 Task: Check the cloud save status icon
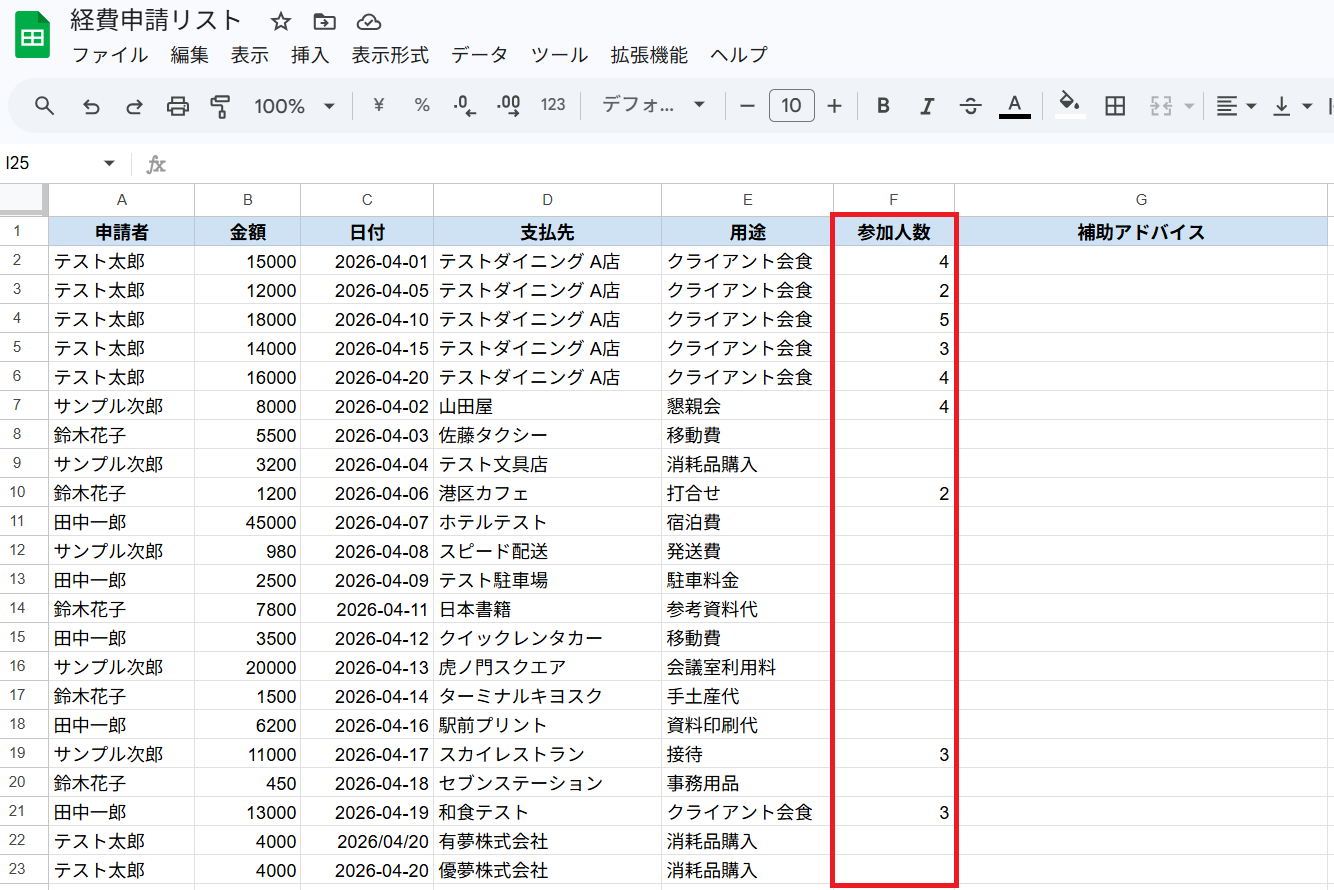point(368,21)
